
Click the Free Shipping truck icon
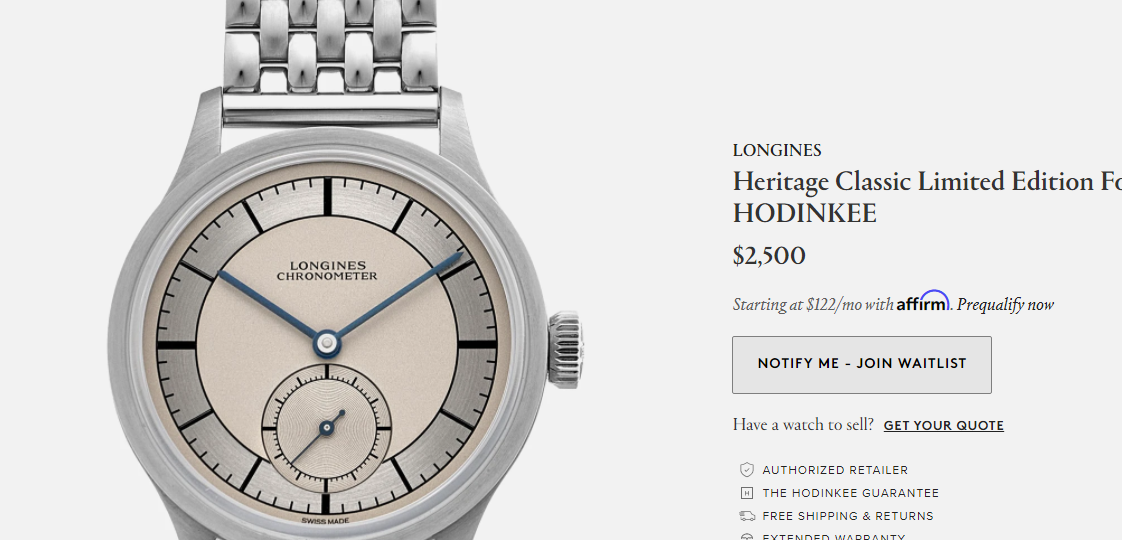click(746, 516)
